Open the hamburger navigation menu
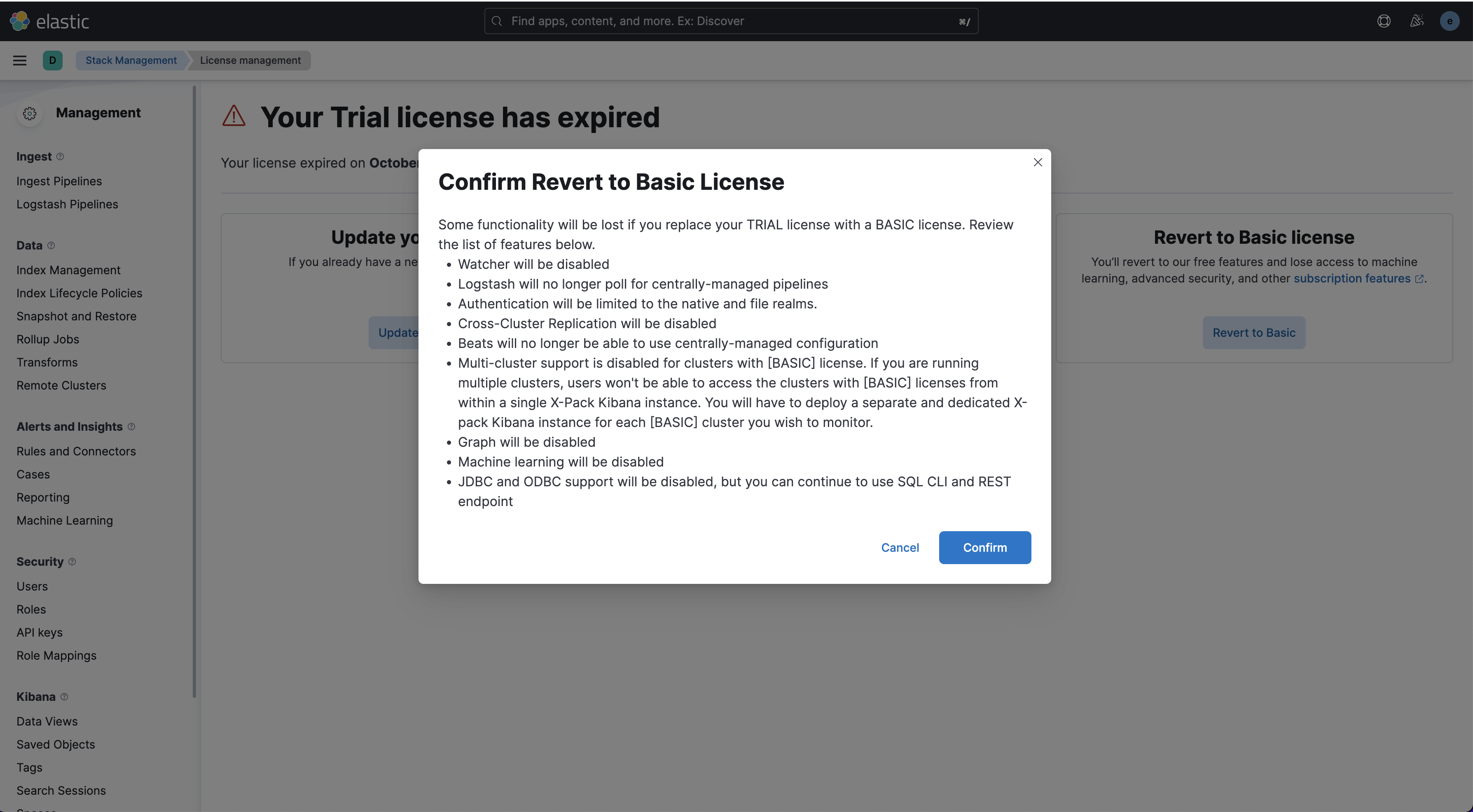 click(x=20, y=61)
